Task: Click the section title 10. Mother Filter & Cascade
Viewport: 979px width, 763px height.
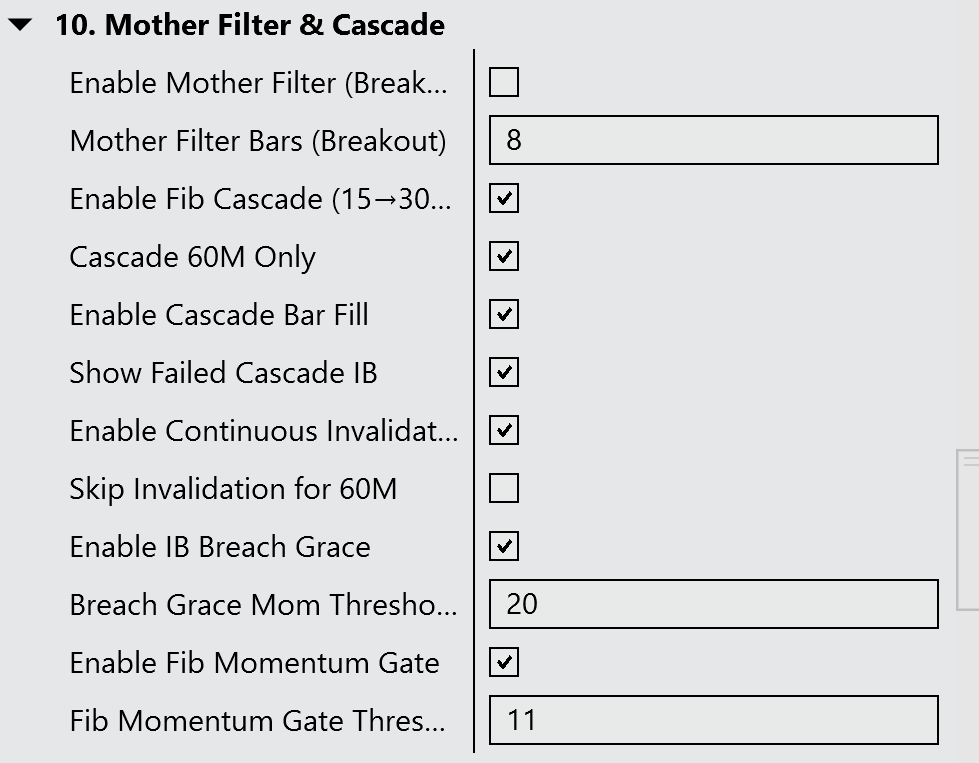Action: point(249,26)
